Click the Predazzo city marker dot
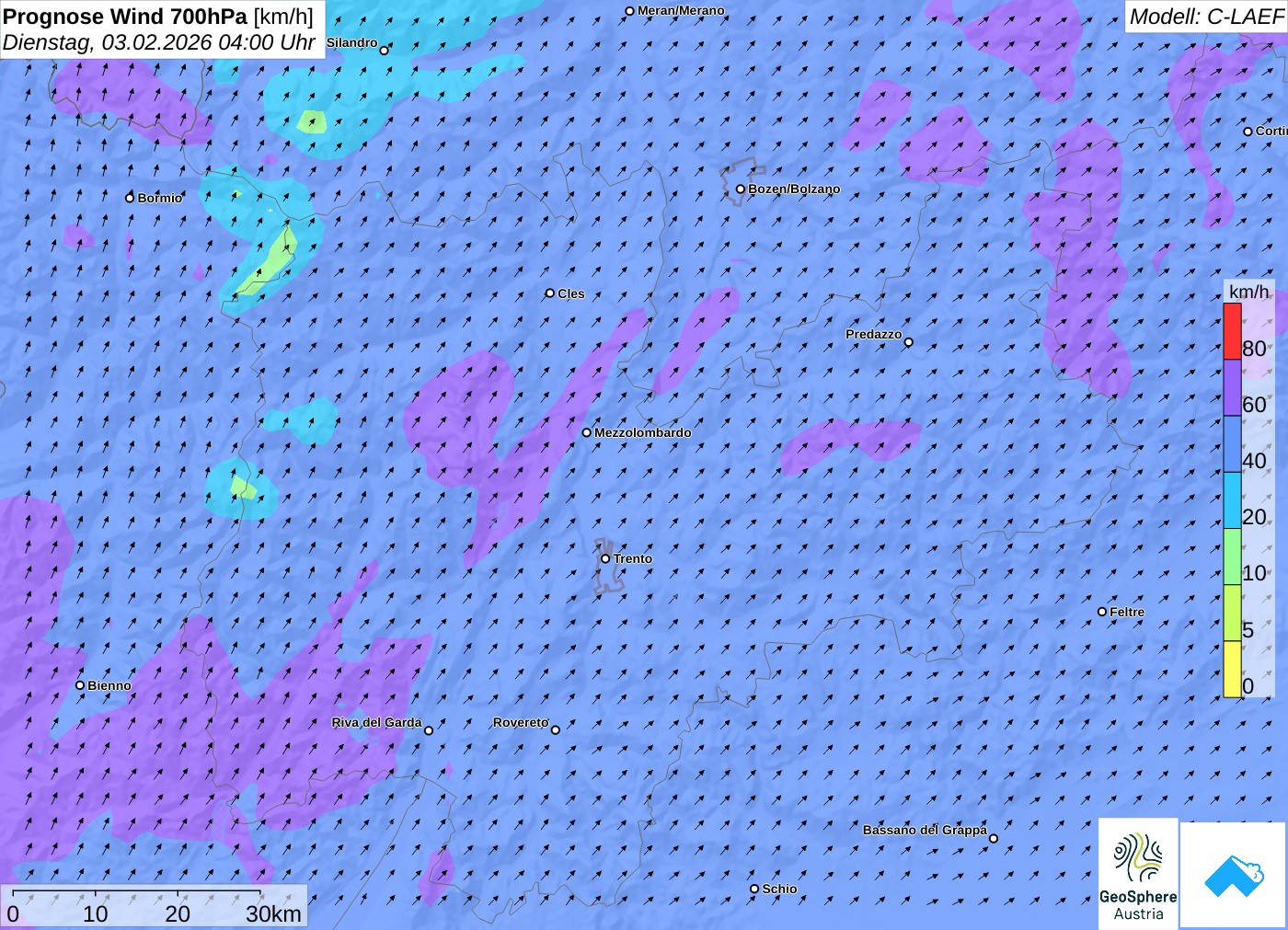 coord(909,342)
